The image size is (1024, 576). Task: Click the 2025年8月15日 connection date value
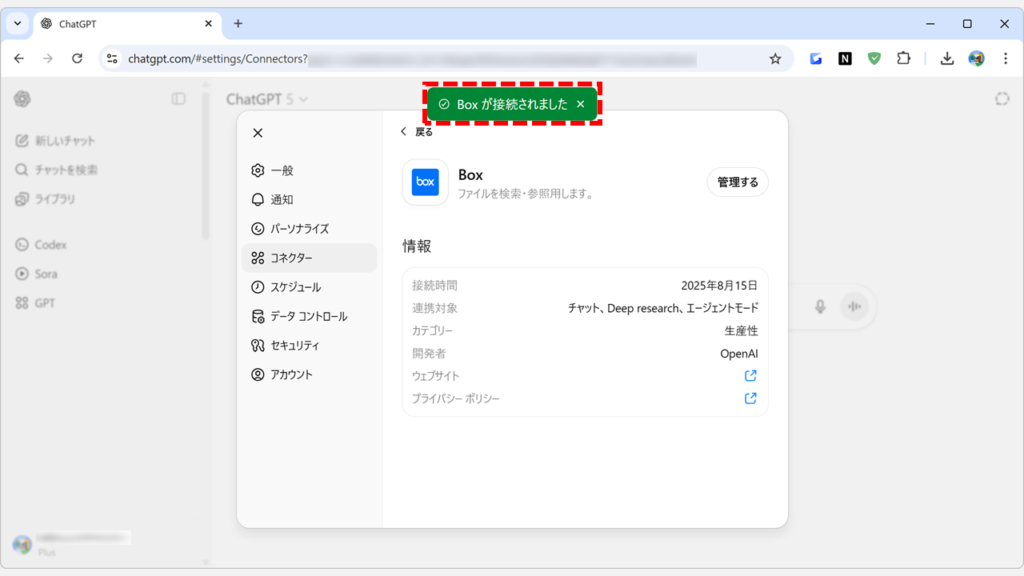[719, 285]
